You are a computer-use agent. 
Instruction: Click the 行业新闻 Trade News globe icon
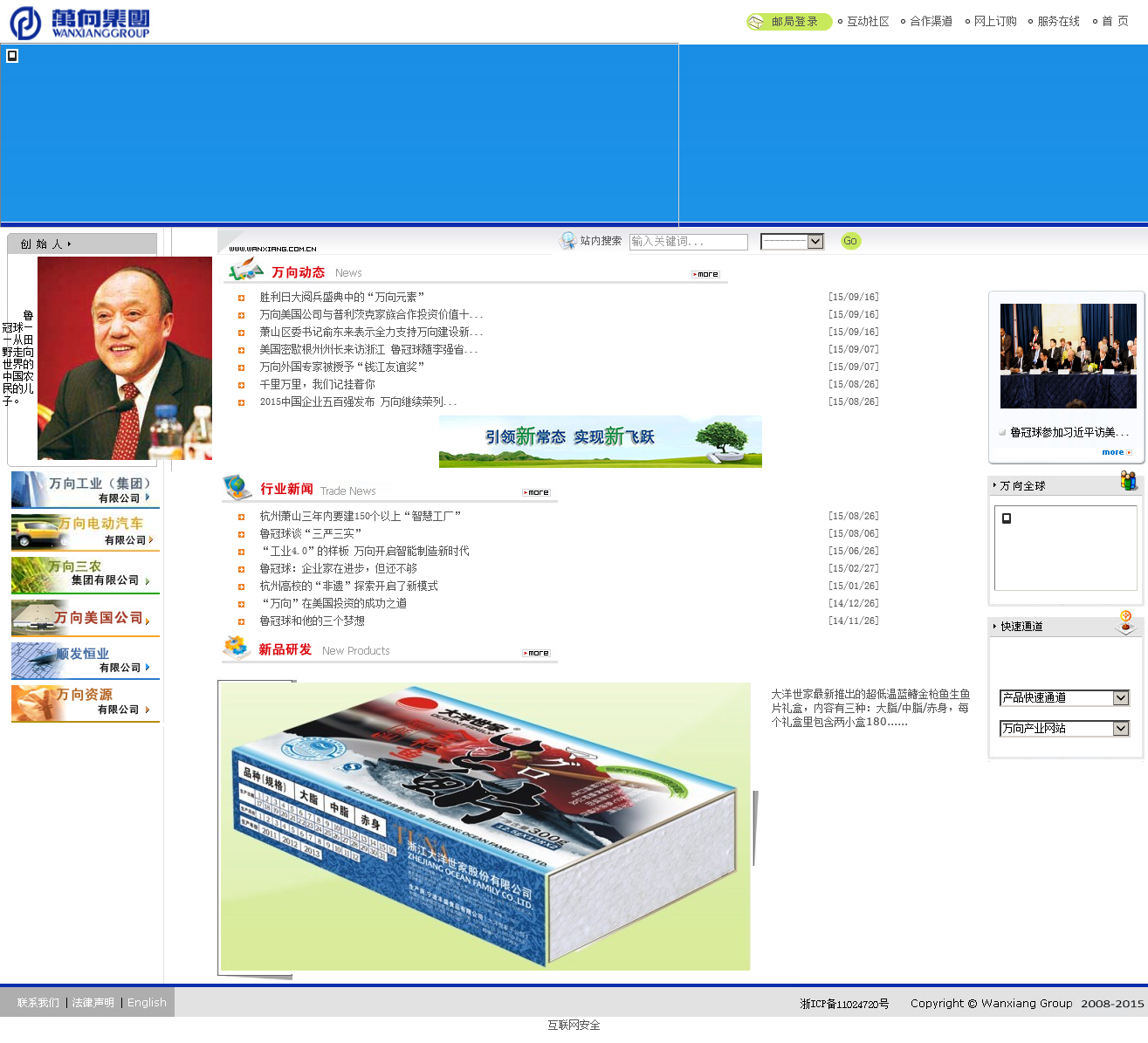point(237,487)
